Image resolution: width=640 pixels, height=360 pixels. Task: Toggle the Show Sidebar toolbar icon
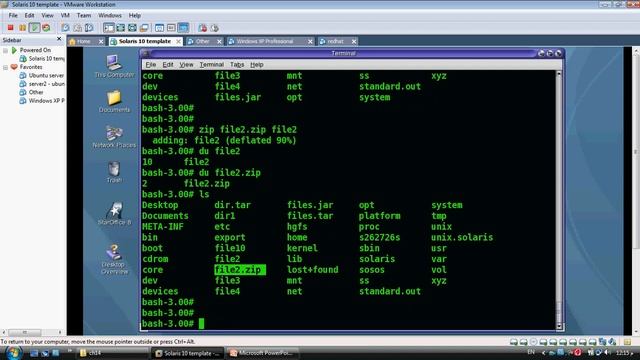tap(109, 28)
